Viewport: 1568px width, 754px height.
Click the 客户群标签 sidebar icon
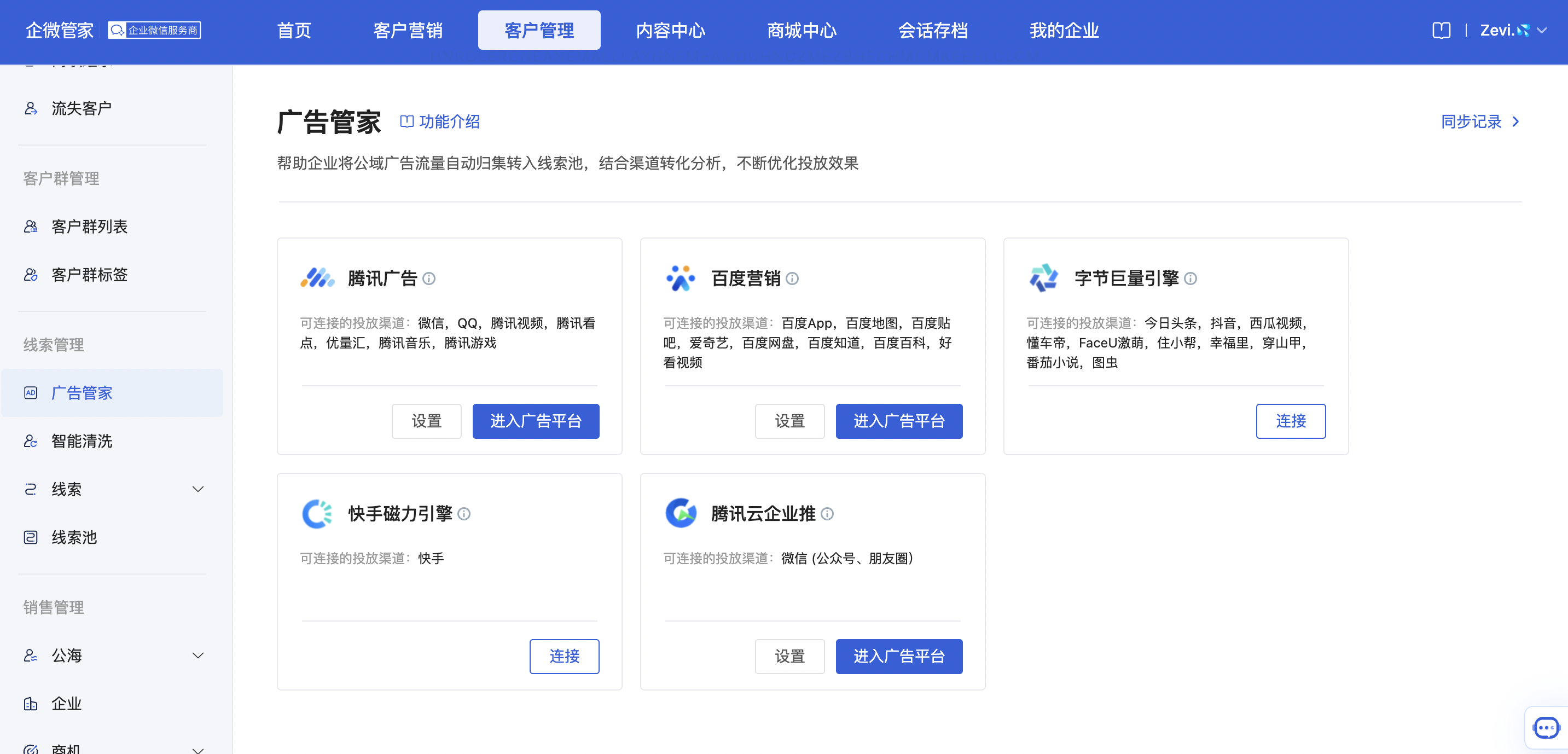click(x=31, y=275)
